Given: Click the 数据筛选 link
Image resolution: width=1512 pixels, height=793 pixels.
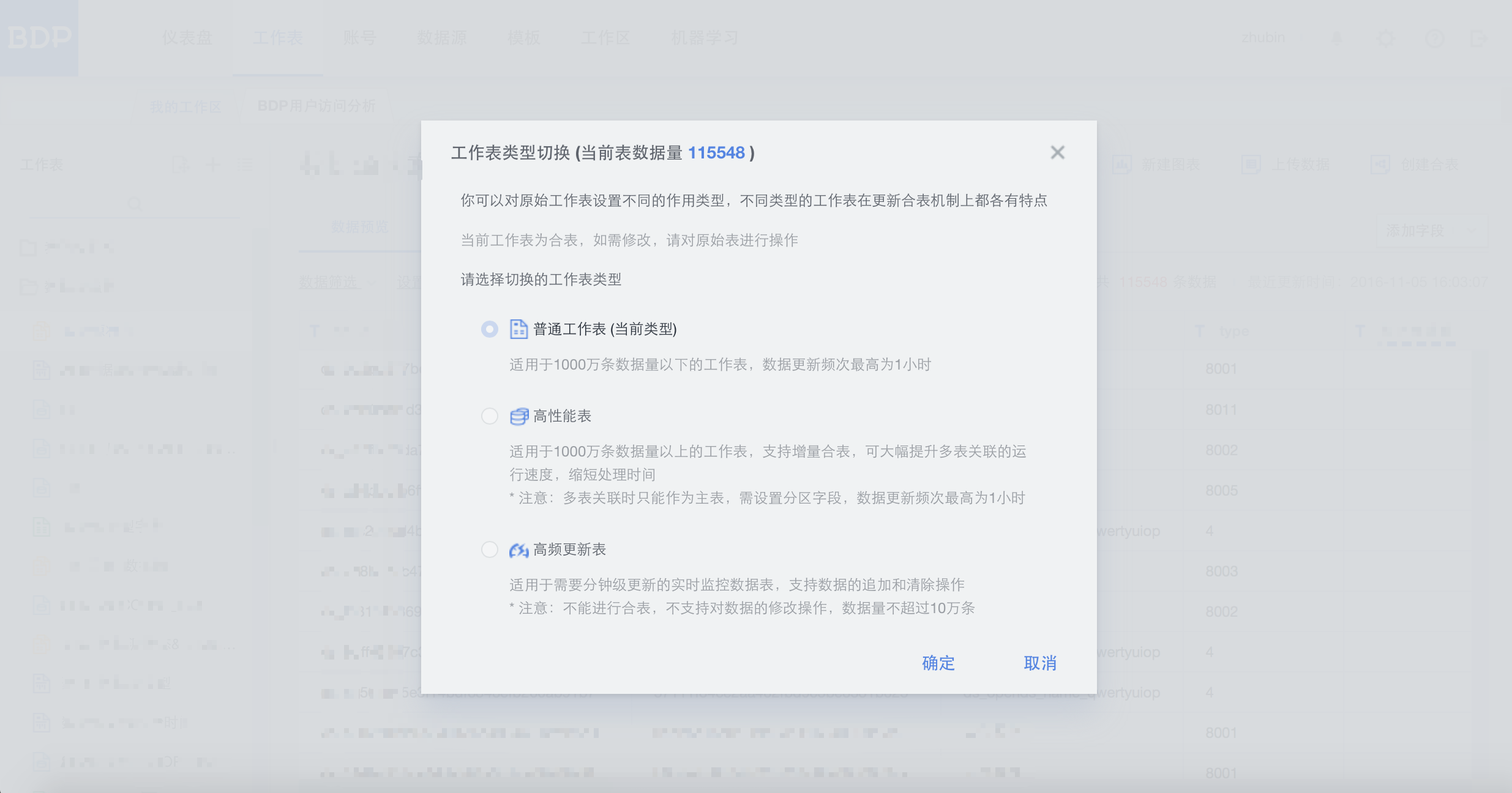Looking at the screenshot, I should (x=329, y=282).
